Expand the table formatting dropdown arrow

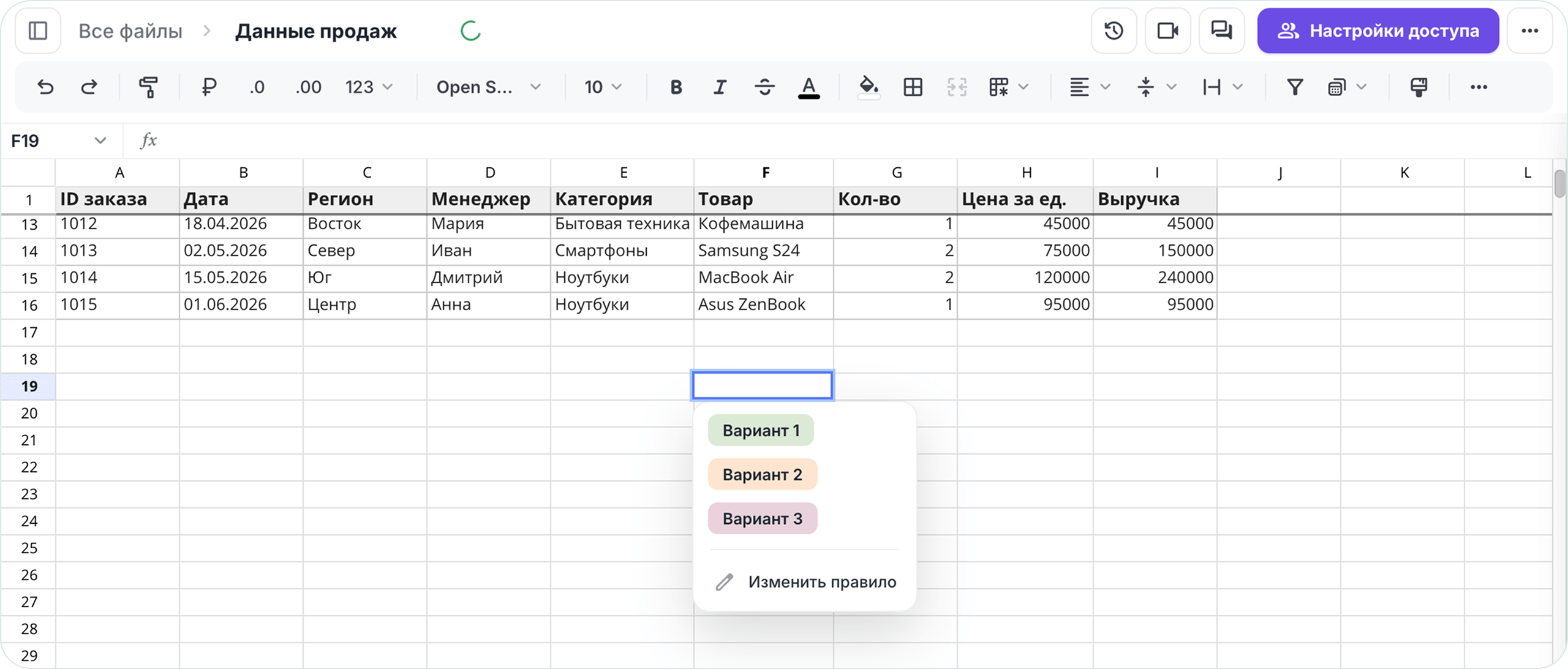point(1023,87)
